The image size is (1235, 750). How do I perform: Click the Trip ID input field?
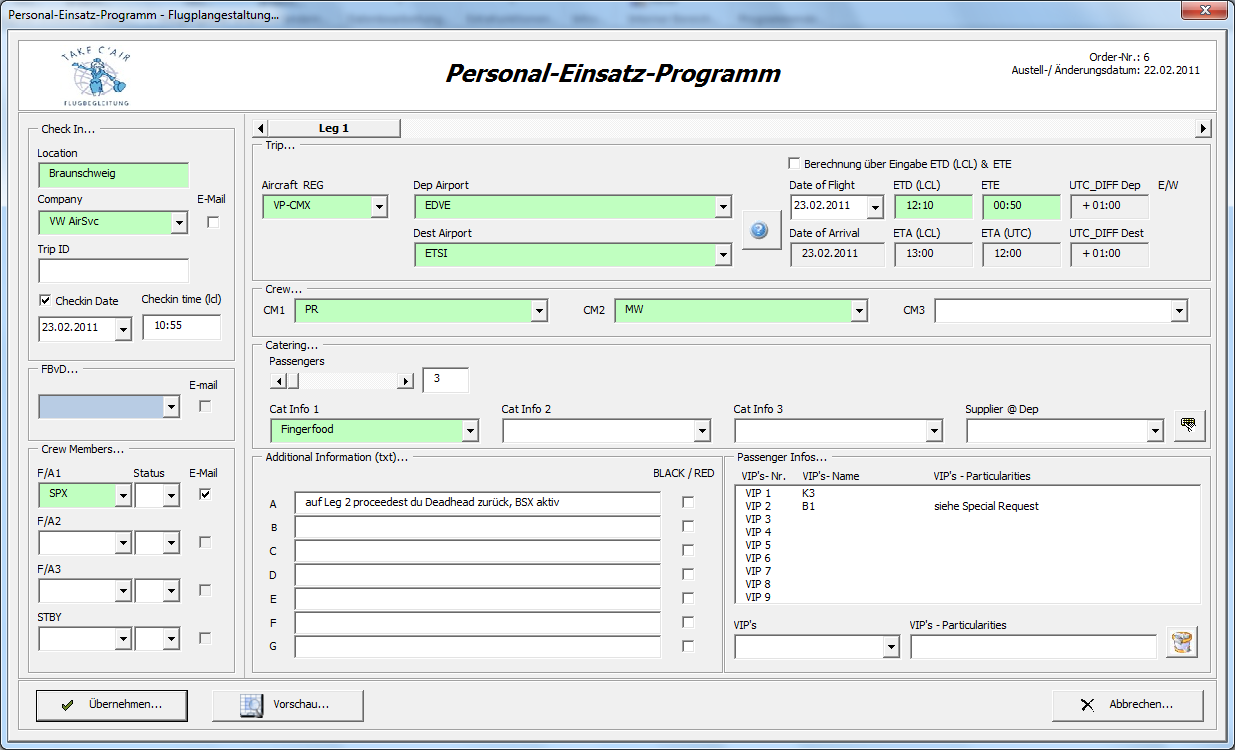(113, 271)
